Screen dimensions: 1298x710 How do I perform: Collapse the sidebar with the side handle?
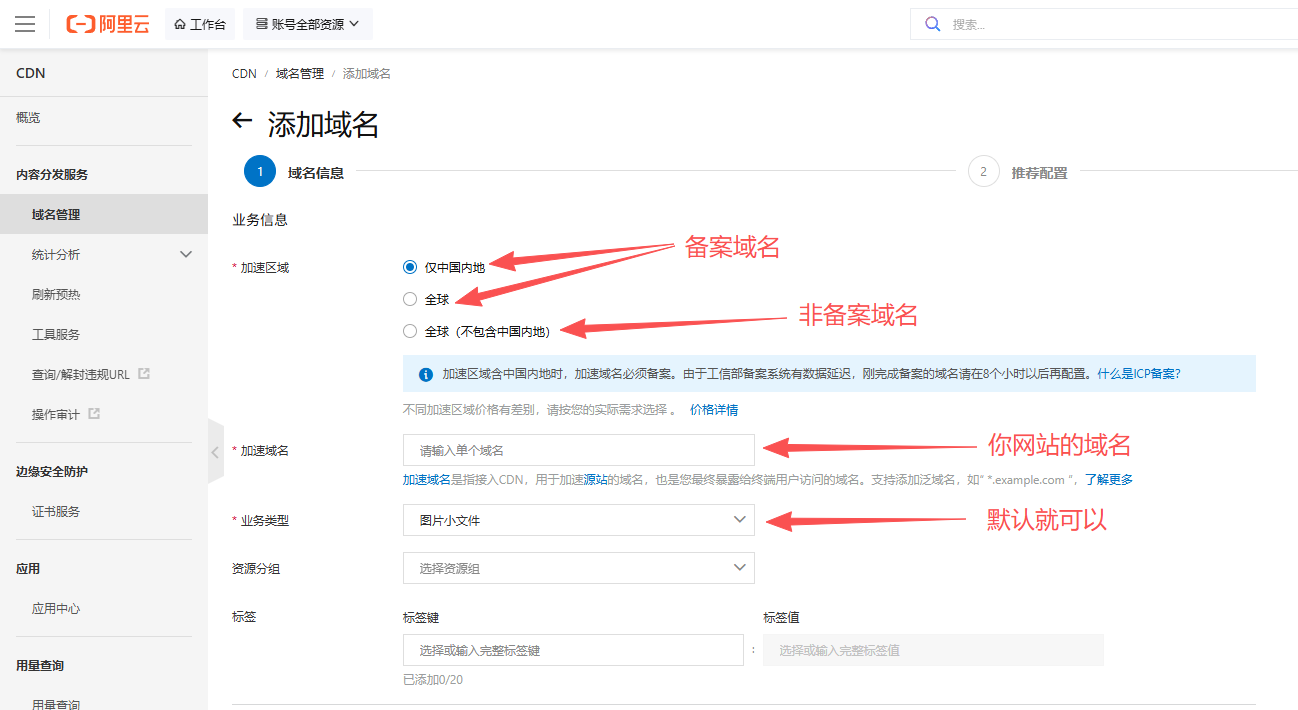click(215, 452)
